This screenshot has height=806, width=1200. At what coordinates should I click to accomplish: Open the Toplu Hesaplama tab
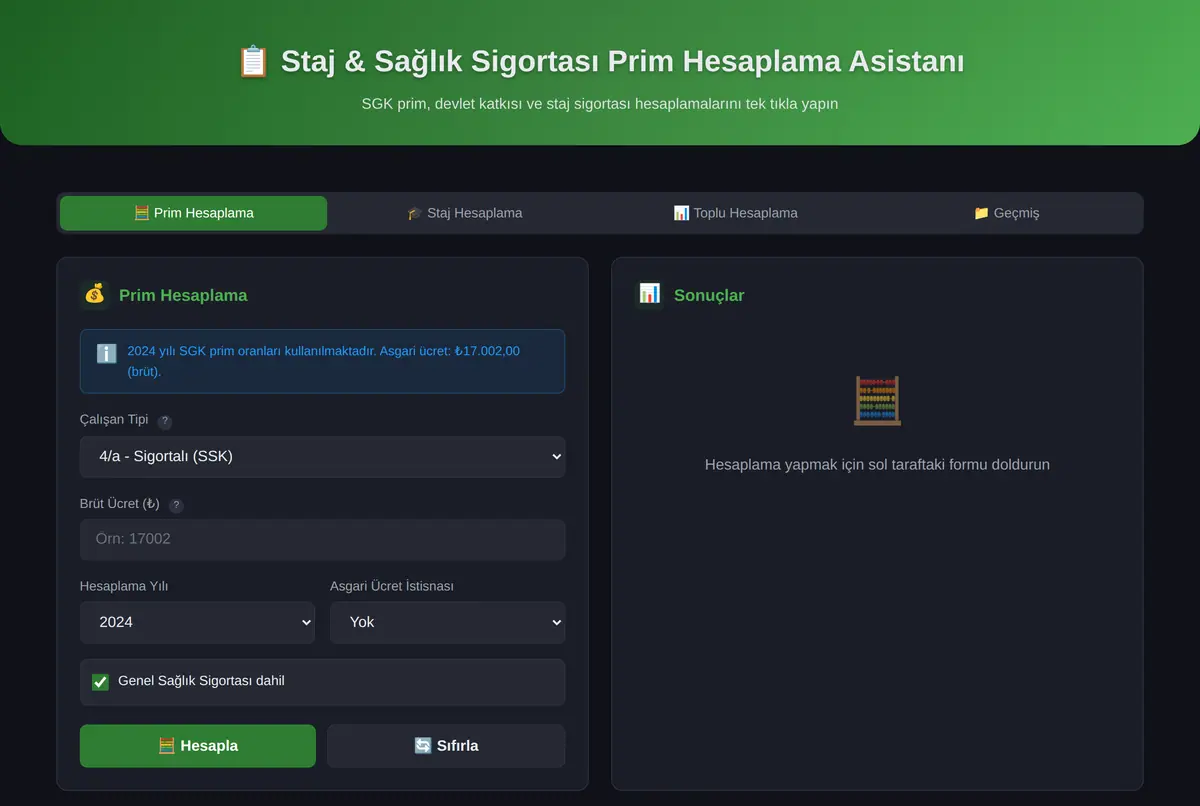click(735, 213)
